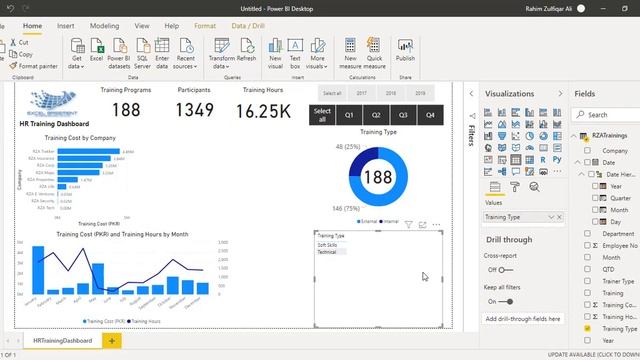Open the Analytics magnifier tab
The height and width of the screenshot is (360, 640).
(534, 187)
